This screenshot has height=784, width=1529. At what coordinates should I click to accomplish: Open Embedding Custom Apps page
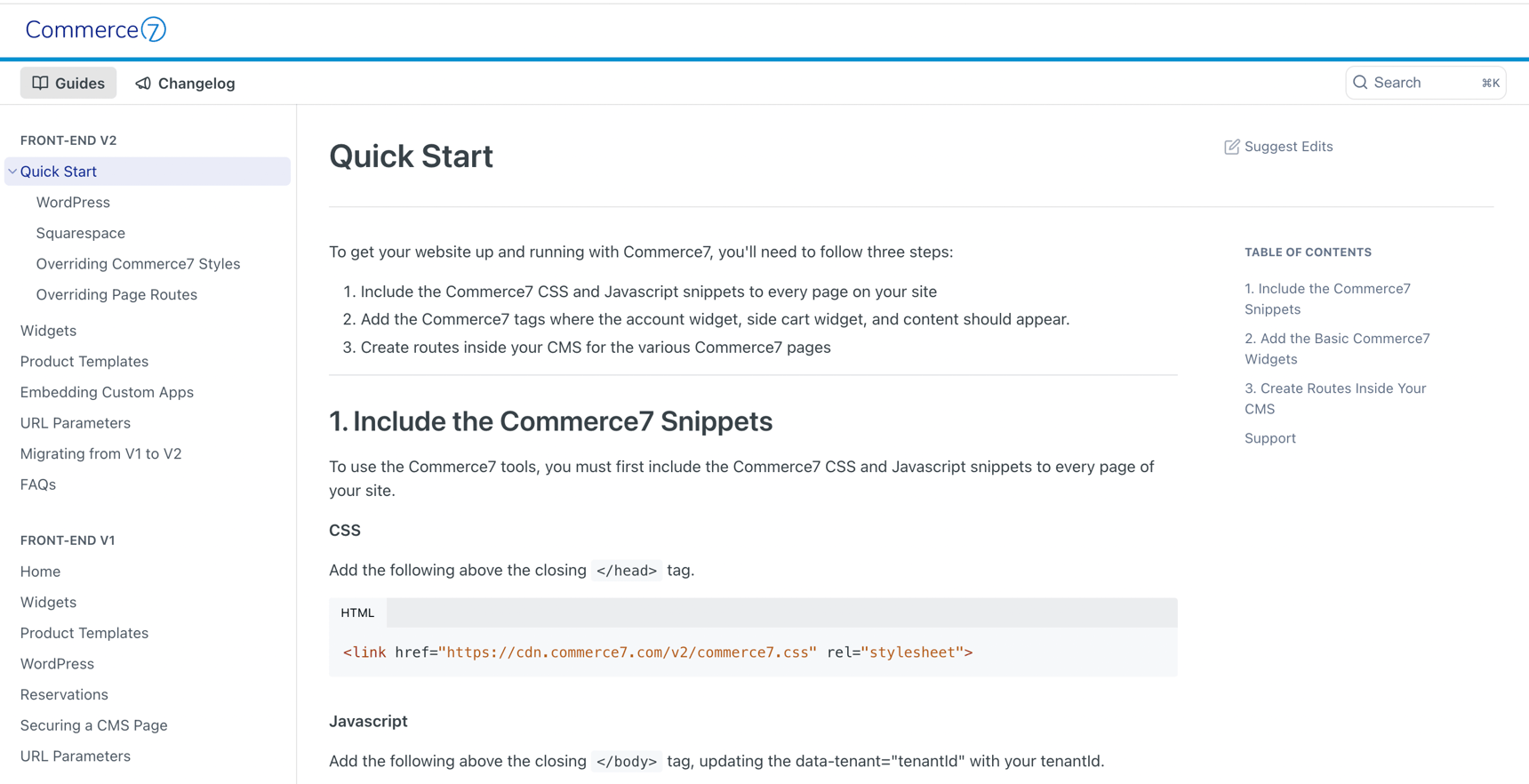point(107,392)
